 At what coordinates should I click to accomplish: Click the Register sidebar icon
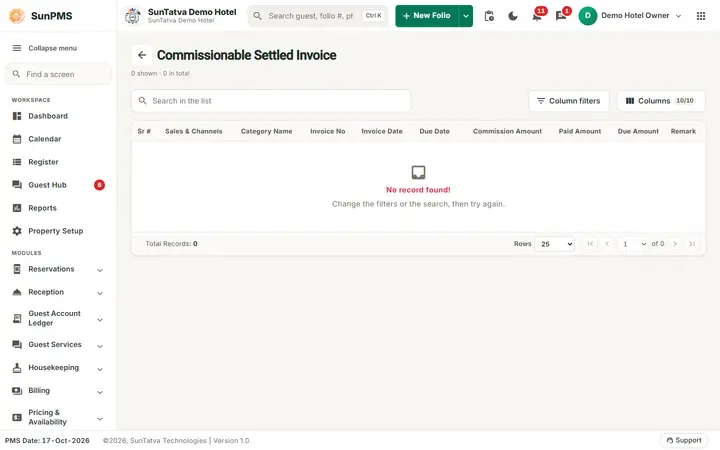pyautogui.click(x=17, y=162)
